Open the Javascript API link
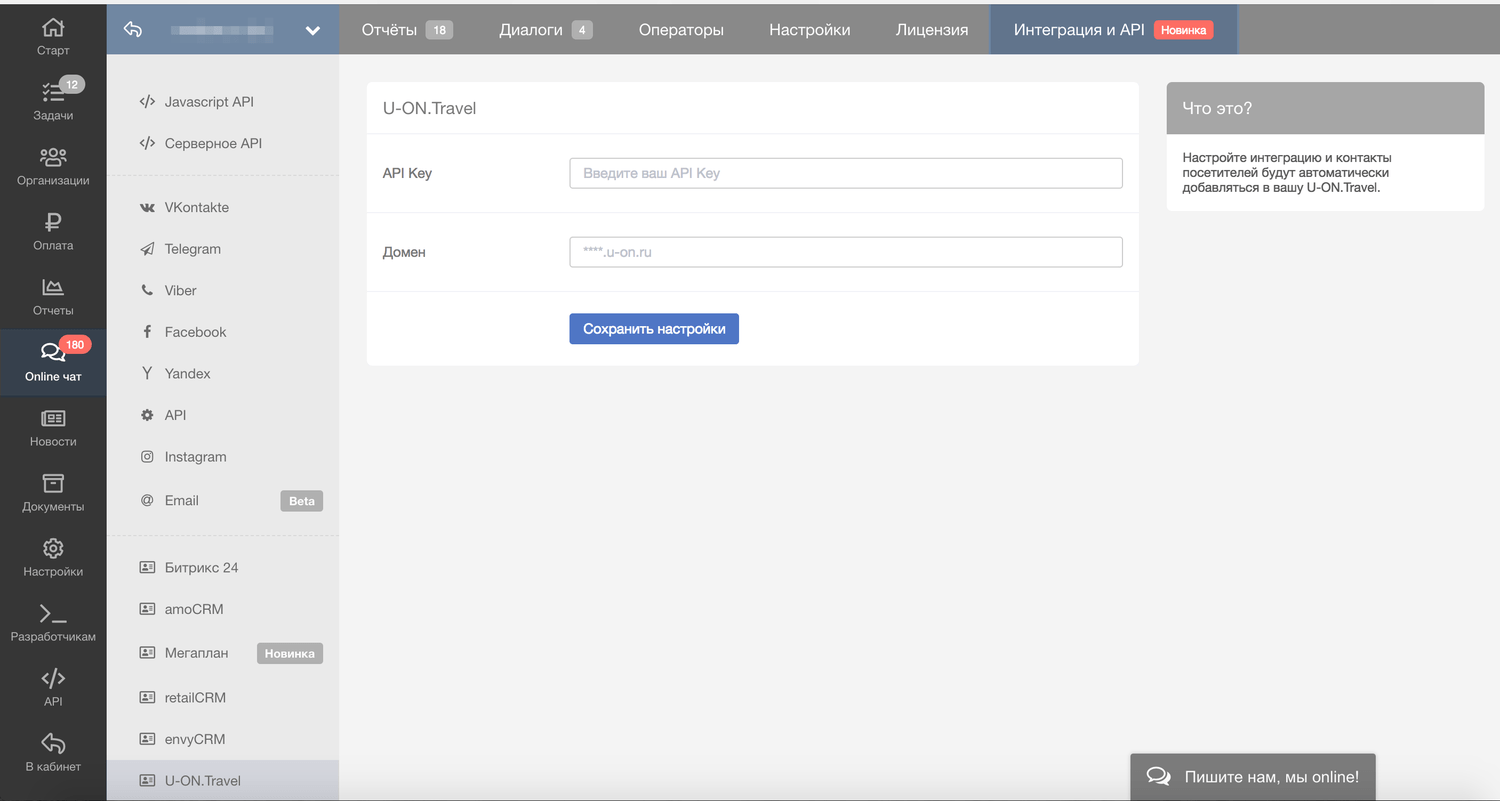The width and height of the screenshot is (1500, 801). 209,102
